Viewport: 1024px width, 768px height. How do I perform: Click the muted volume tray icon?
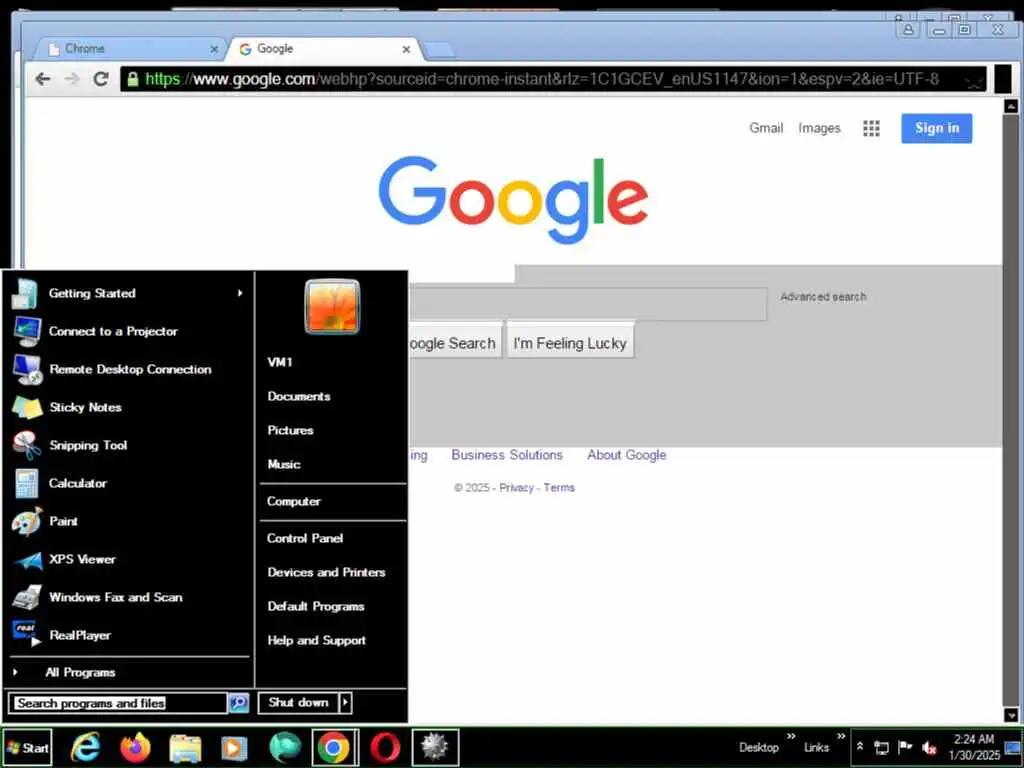pos(929,748)
